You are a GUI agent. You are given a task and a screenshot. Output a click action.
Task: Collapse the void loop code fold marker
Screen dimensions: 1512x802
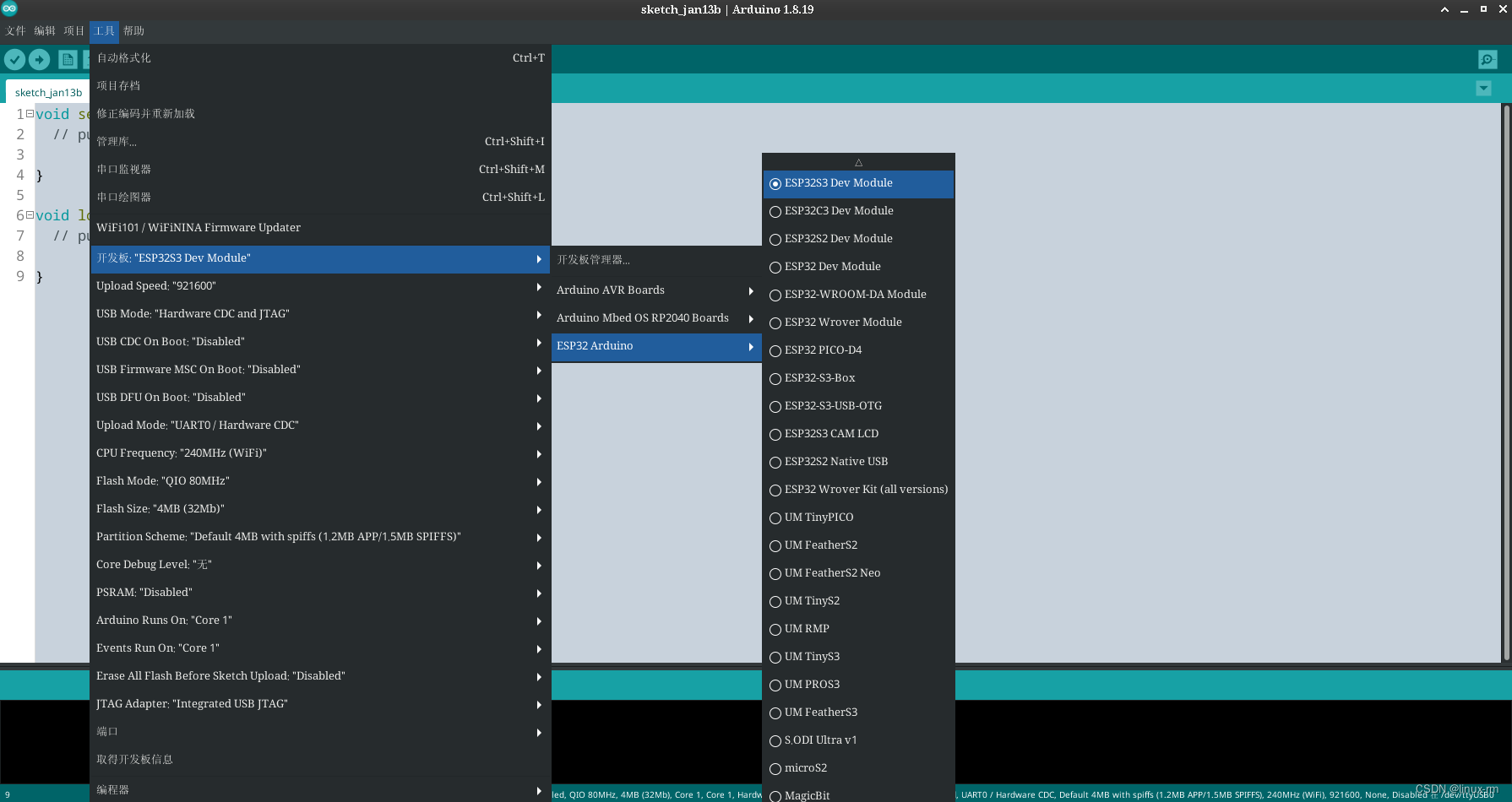click(30, 214)
